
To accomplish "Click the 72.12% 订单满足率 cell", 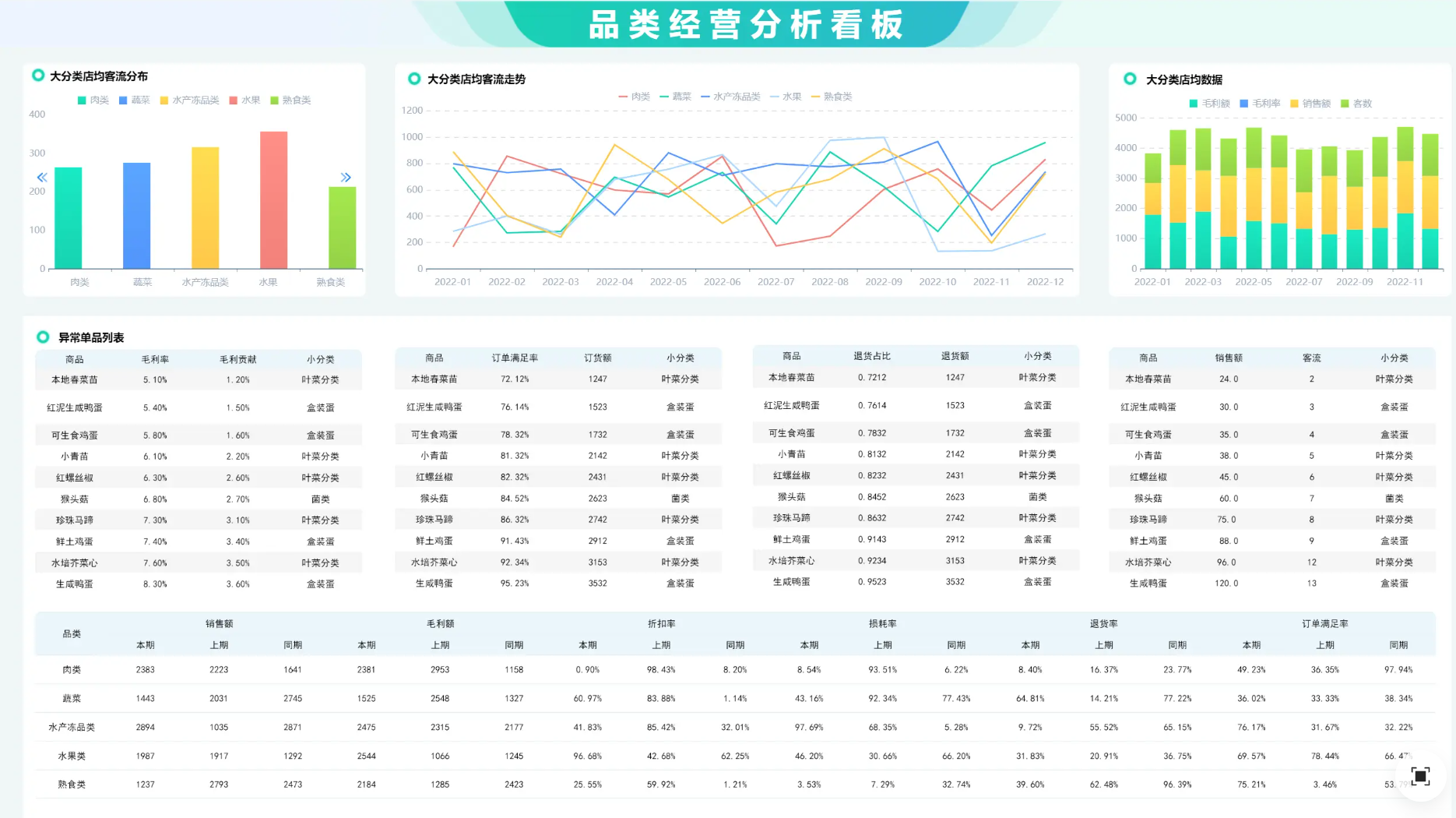I will [515, 379].
